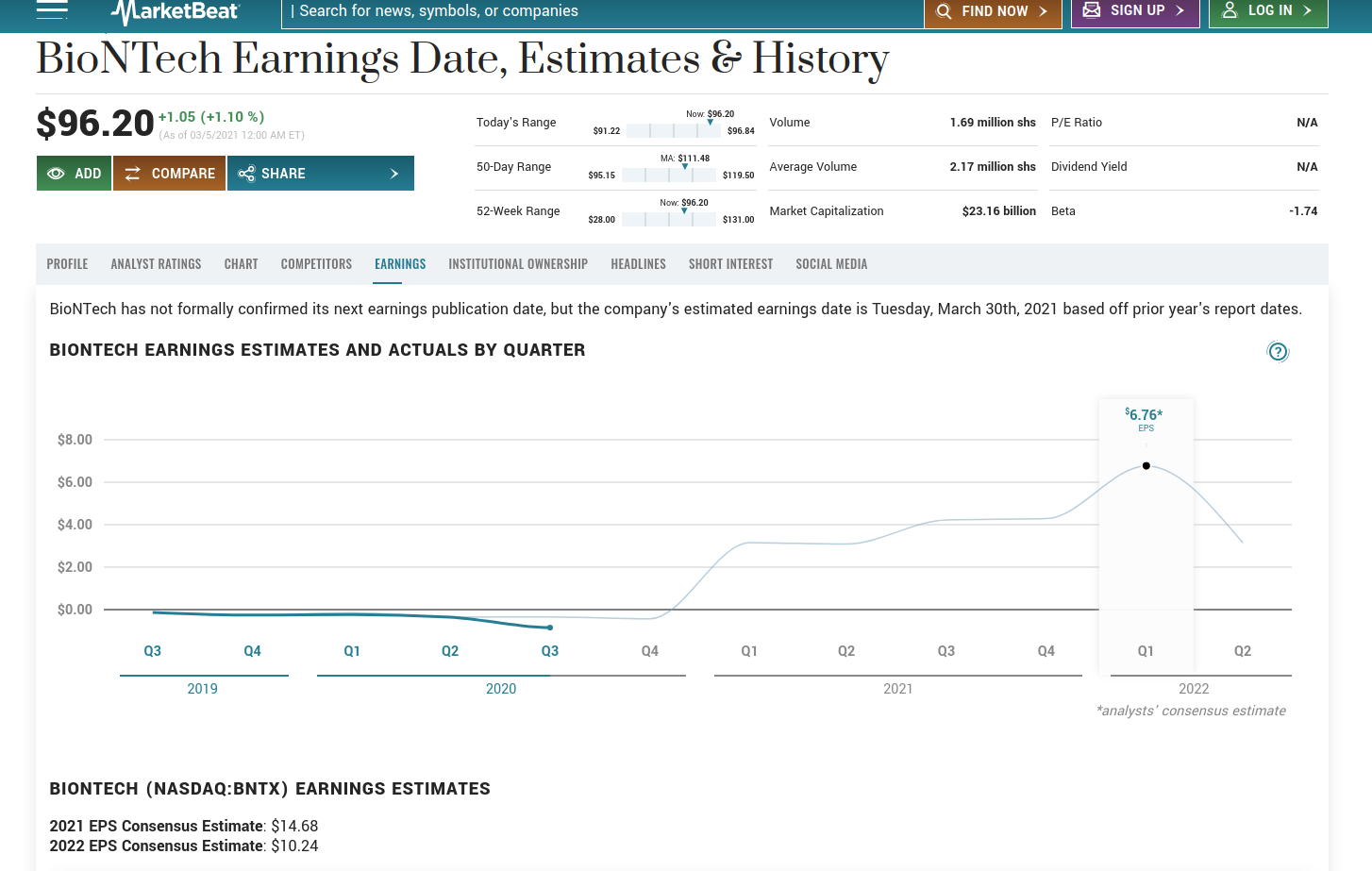Open the Profile tab
1372x871 pixels.
tap(67, 264)
